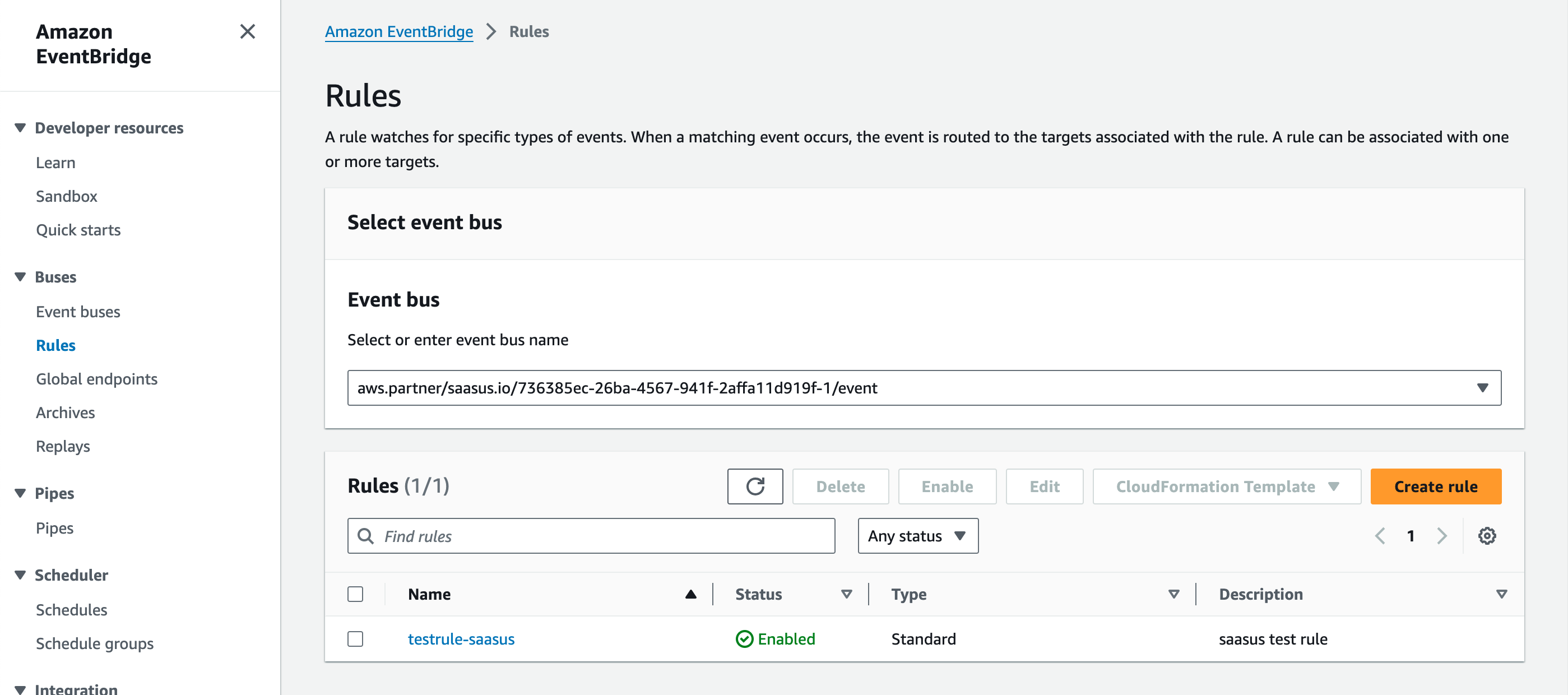The height and width of the screenshot is (695, 1568).
Task: Sort rules by Type column arrow
Action: (x=1173, y=594)
